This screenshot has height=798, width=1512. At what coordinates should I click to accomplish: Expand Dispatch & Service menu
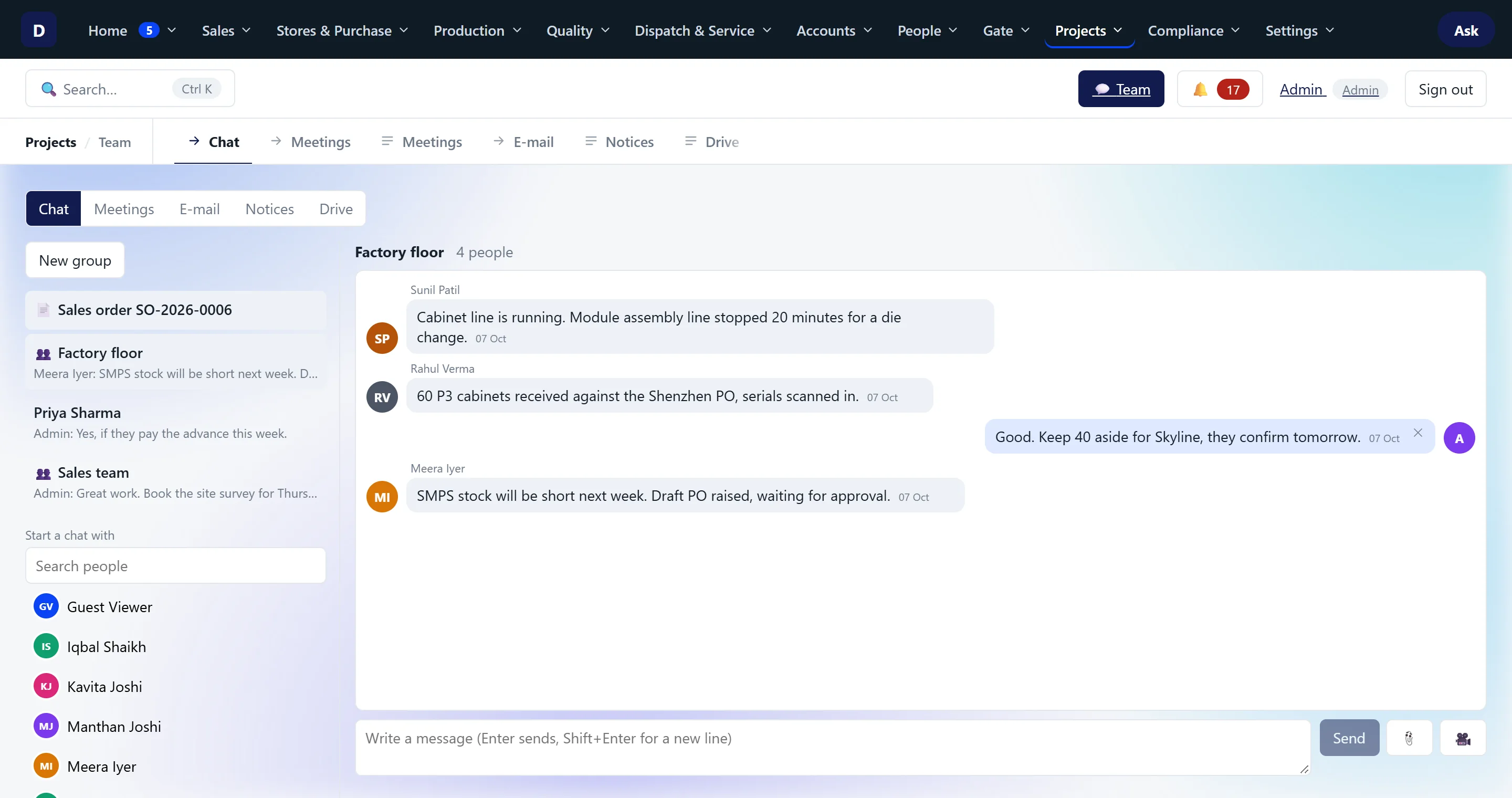(702, 30)
